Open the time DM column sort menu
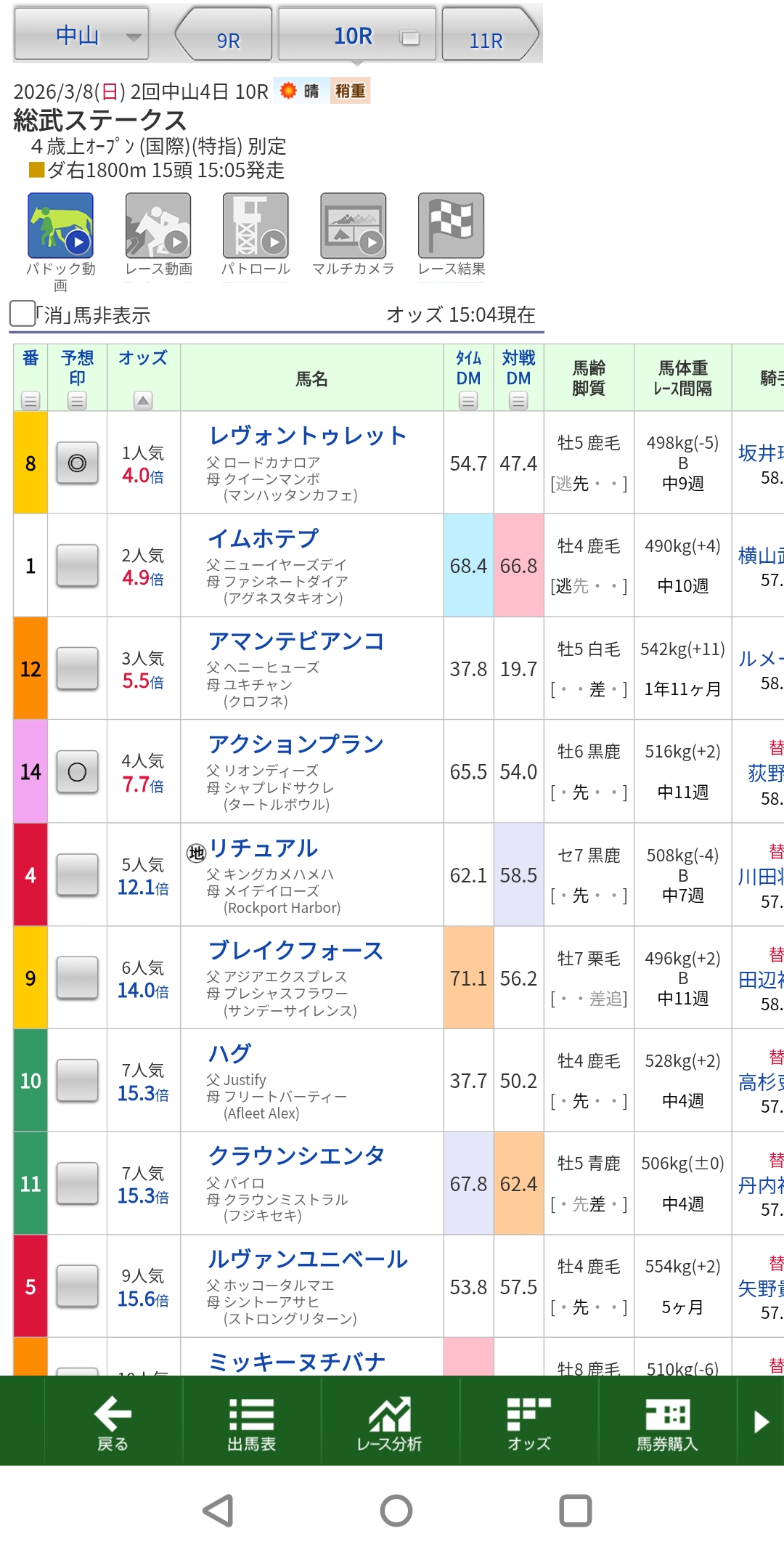The height and width of the screenshot is (1555, 784). [468, 400]
